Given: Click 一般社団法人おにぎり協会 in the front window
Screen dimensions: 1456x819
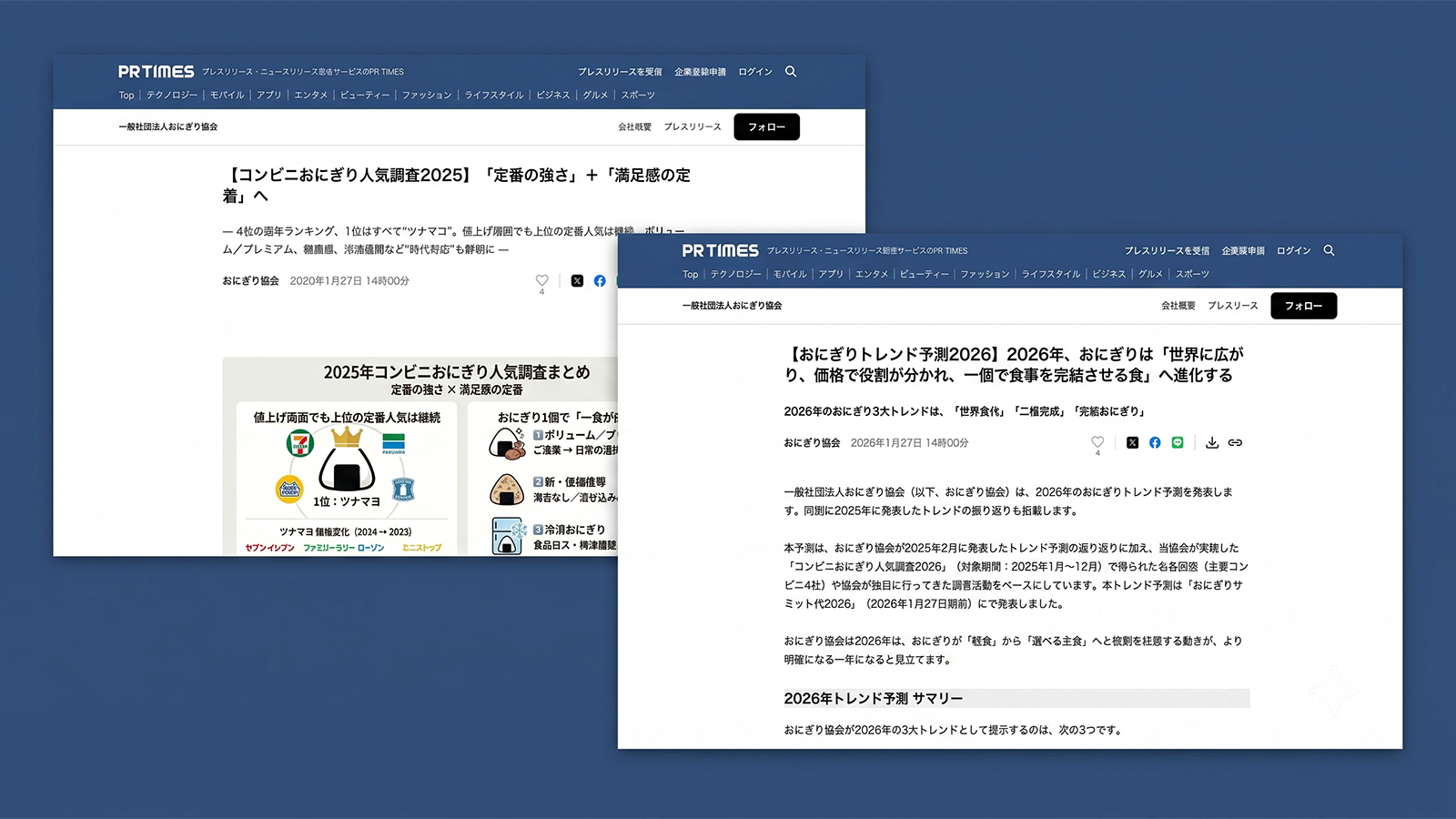Looking at the screenshot, I should pyautogui.click(x=732, y=306).
